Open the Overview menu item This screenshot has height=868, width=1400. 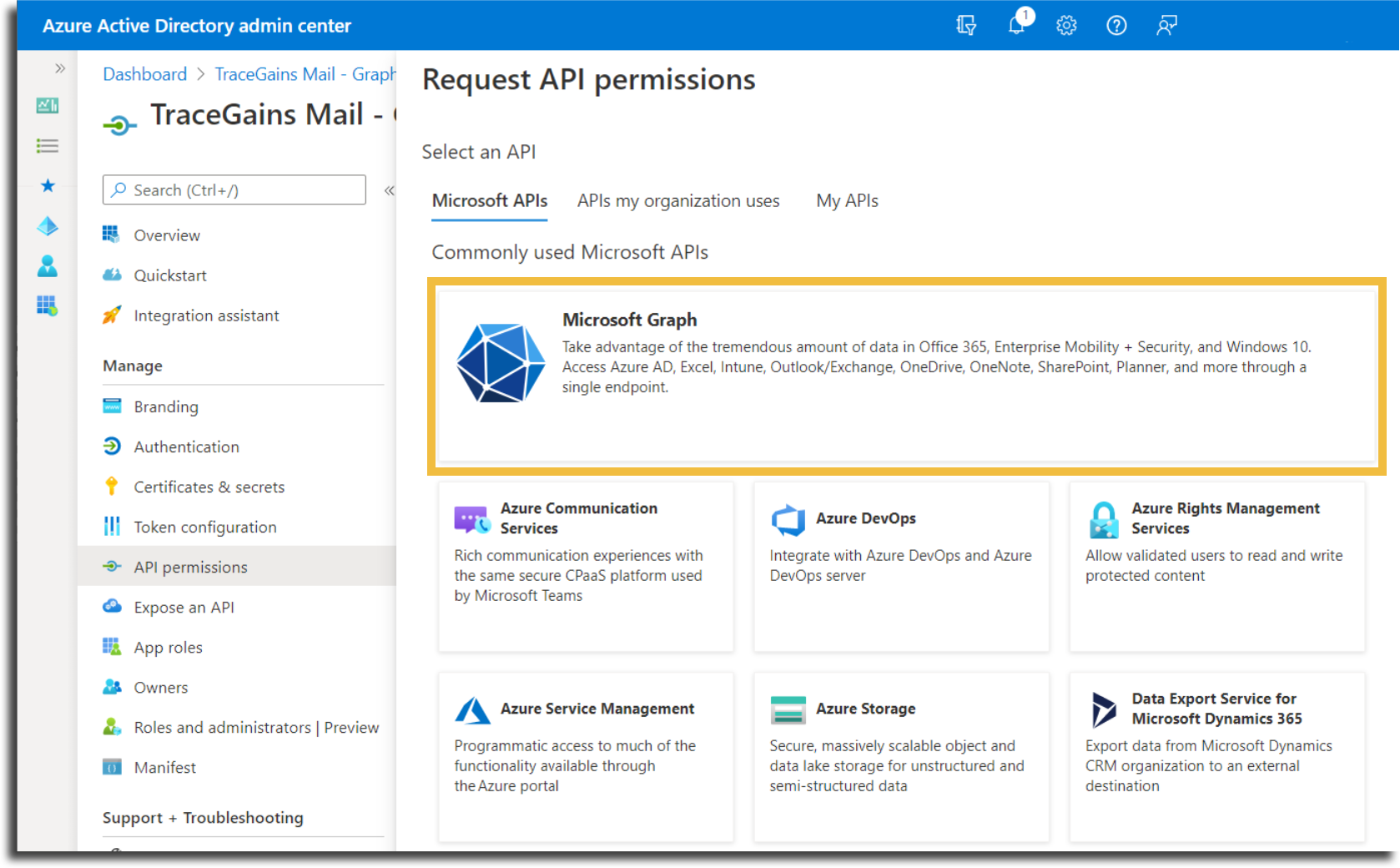pos(167,235)
